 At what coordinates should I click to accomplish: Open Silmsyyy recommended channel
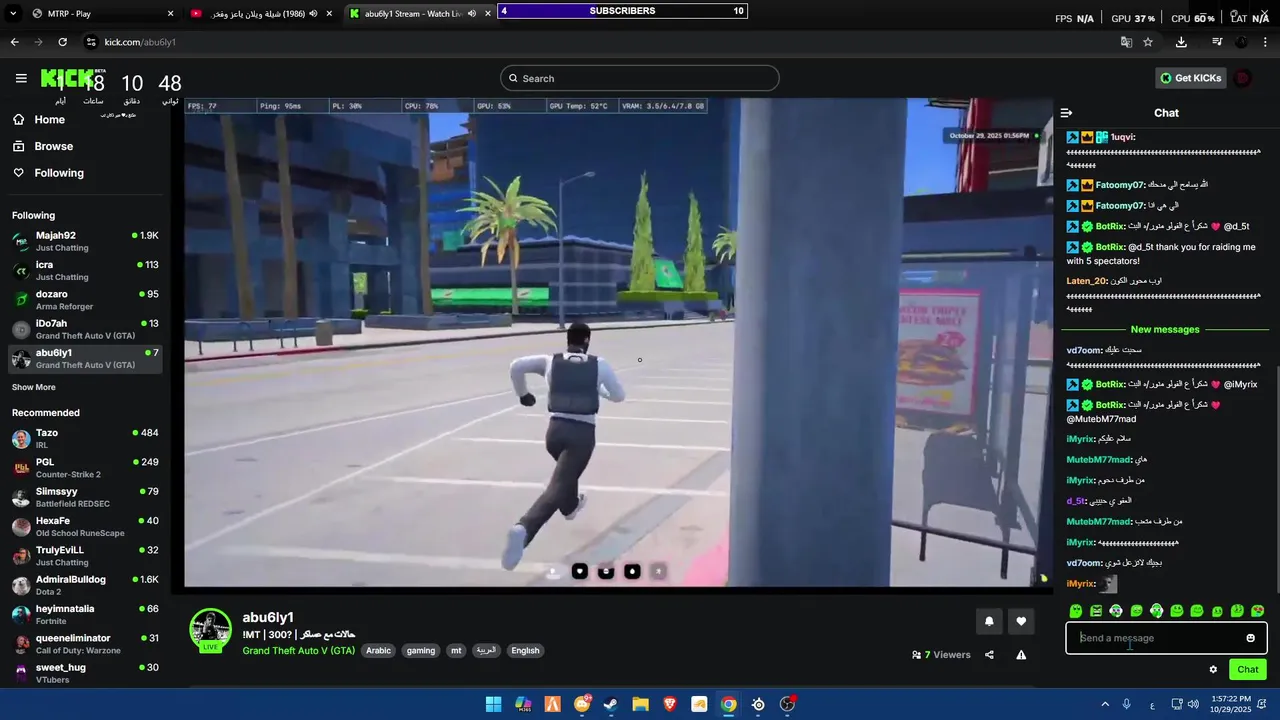(x=85, y=497)
